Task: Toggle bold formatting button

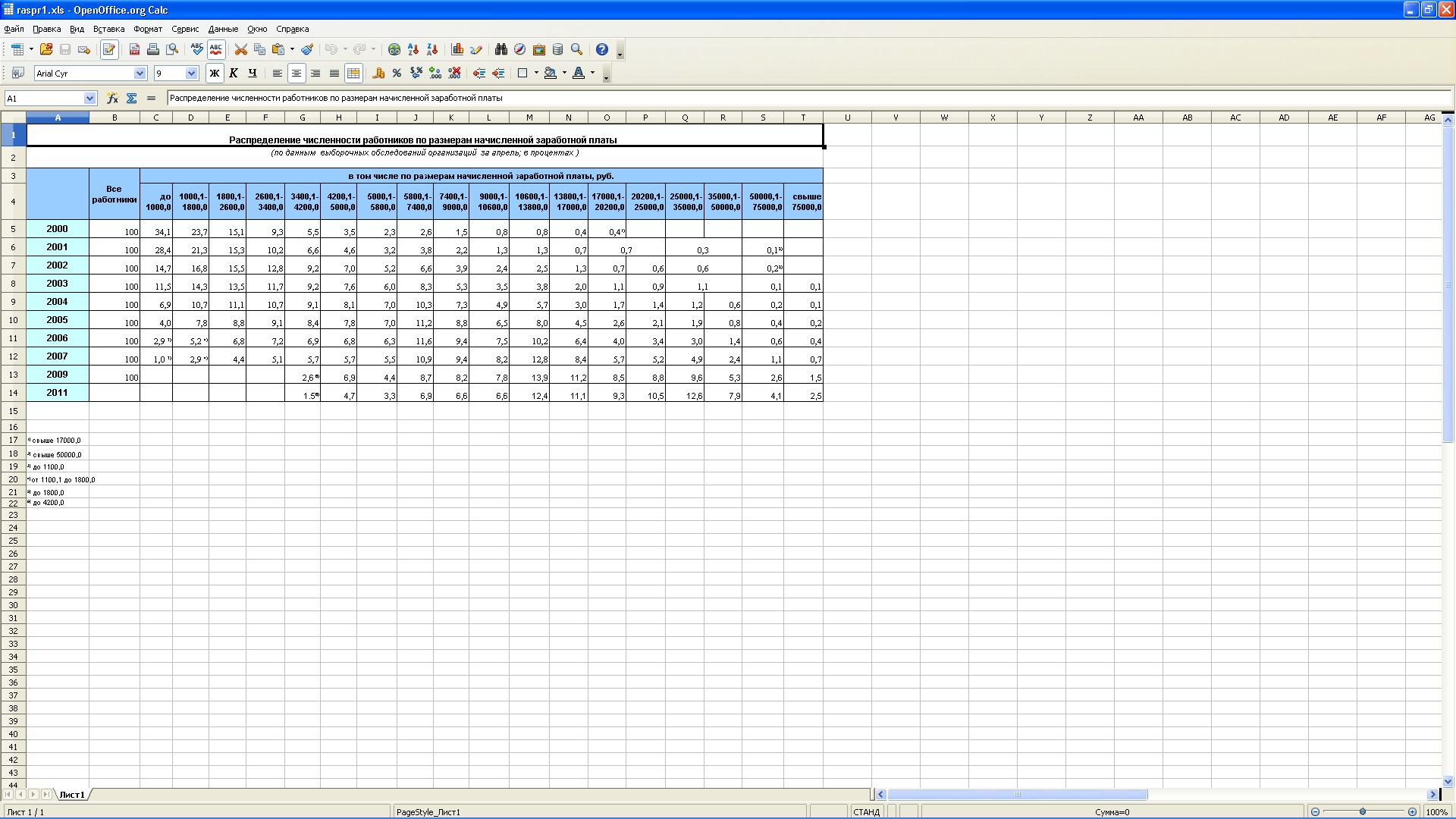Action: coord(214,73)
